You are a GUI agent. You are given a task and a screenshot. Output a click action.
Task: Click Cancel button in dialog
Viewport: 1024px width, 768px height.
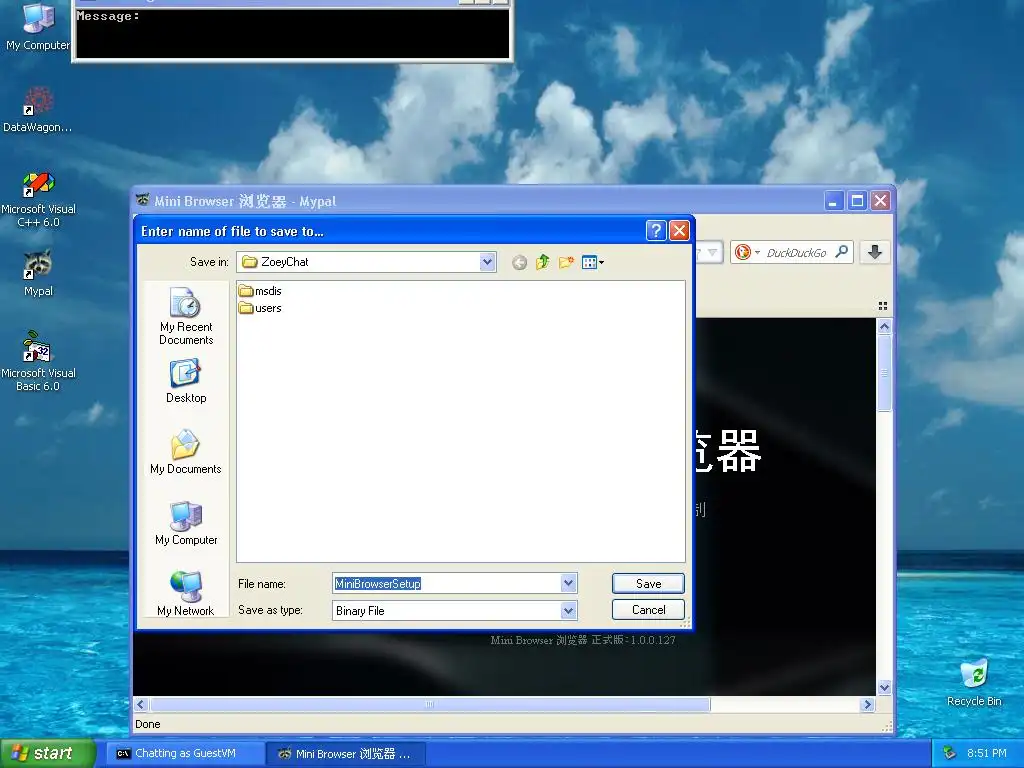pos(648,609)
